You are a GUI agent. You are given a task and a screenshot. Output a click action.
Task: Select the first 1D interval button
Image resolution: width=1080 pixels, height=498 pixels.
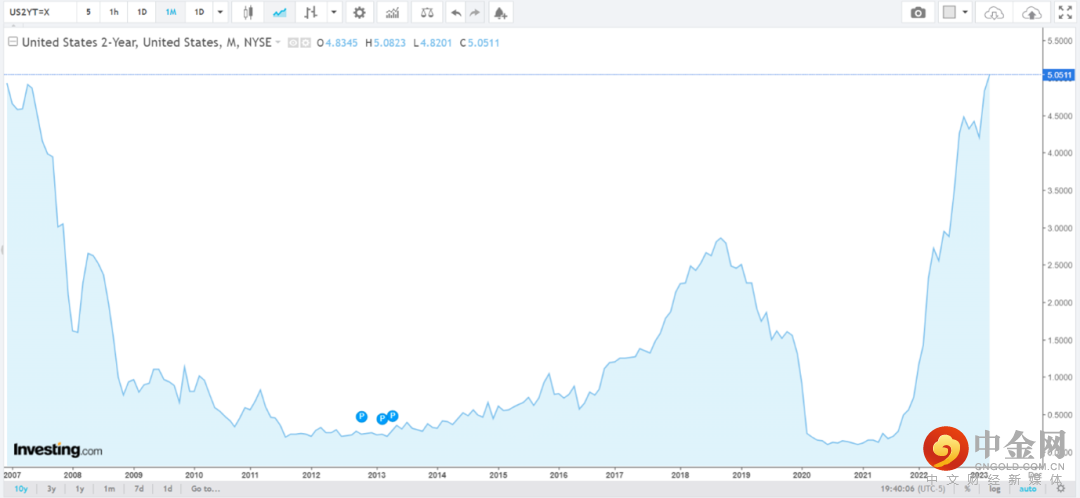(142, 12)
